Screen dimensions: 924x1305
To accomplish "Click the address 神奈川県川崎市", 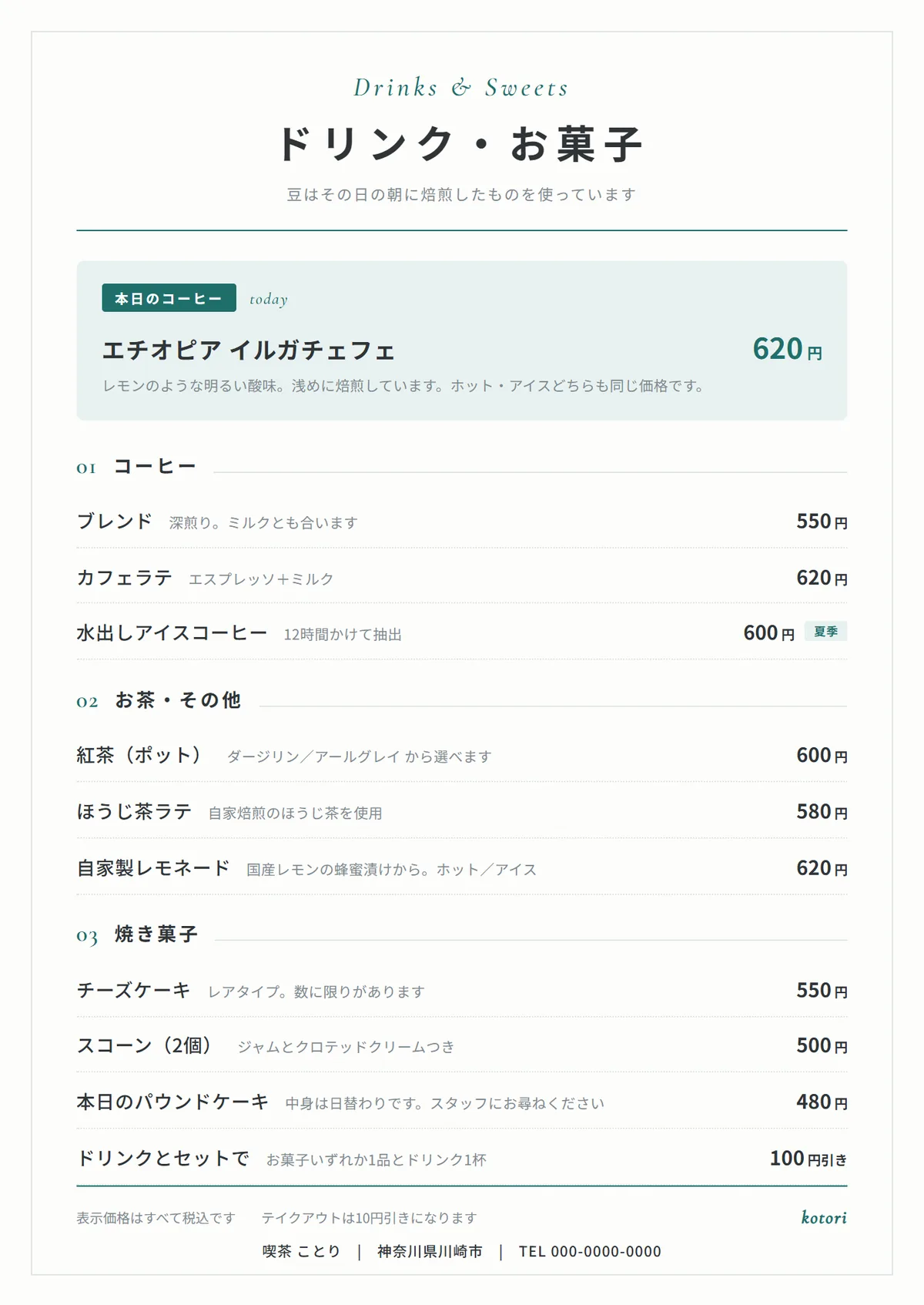I will [430, 1251].
